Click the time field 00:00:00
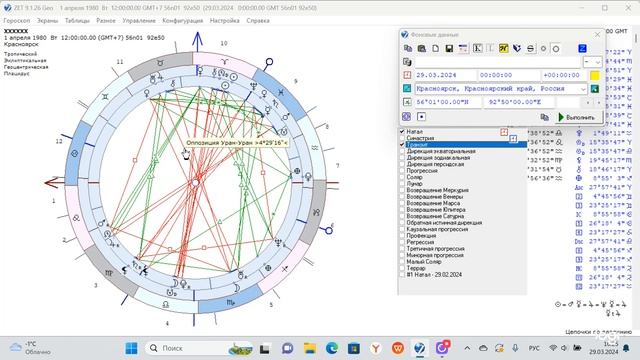The image size is (640, 360). (509, 75)
